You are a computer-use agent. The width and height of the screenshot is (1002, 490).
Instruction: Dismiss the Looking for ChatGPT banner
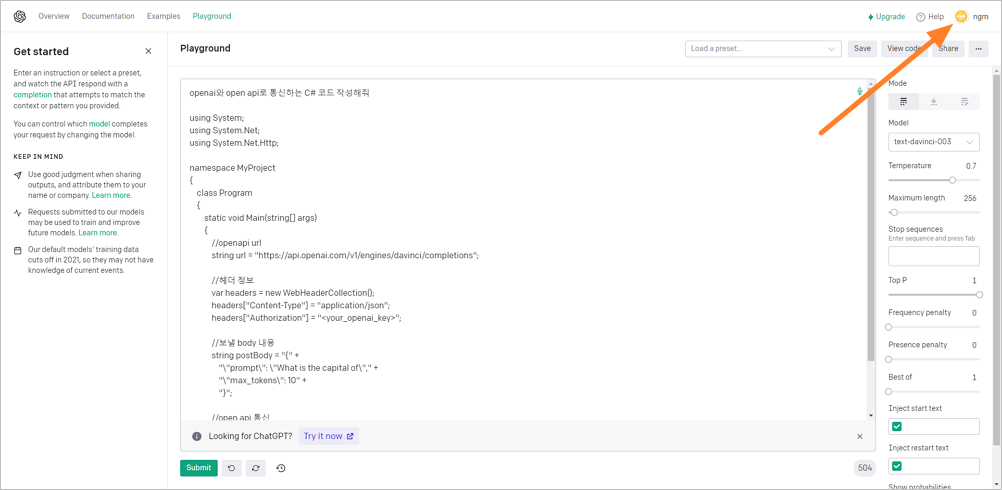point(859,436)
